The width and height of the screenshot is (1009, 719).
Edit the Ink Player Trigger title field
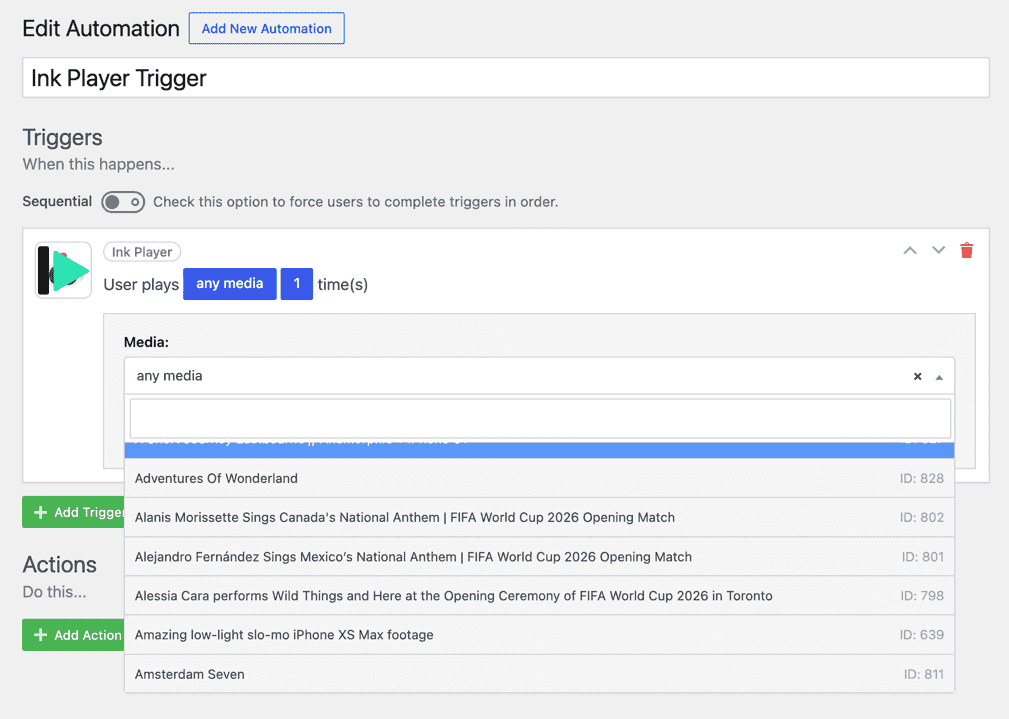[x=506, y=78]
